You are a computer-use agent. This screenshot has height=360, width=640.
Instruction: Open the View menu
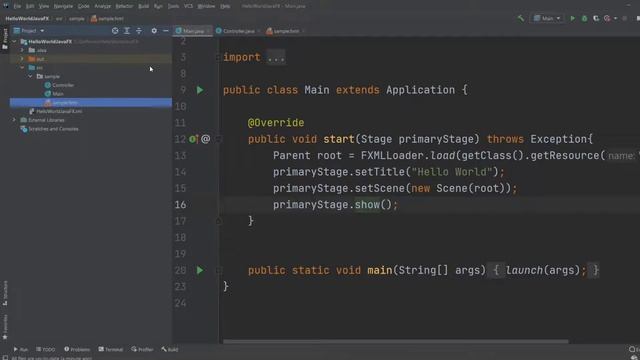click(44, 6)
